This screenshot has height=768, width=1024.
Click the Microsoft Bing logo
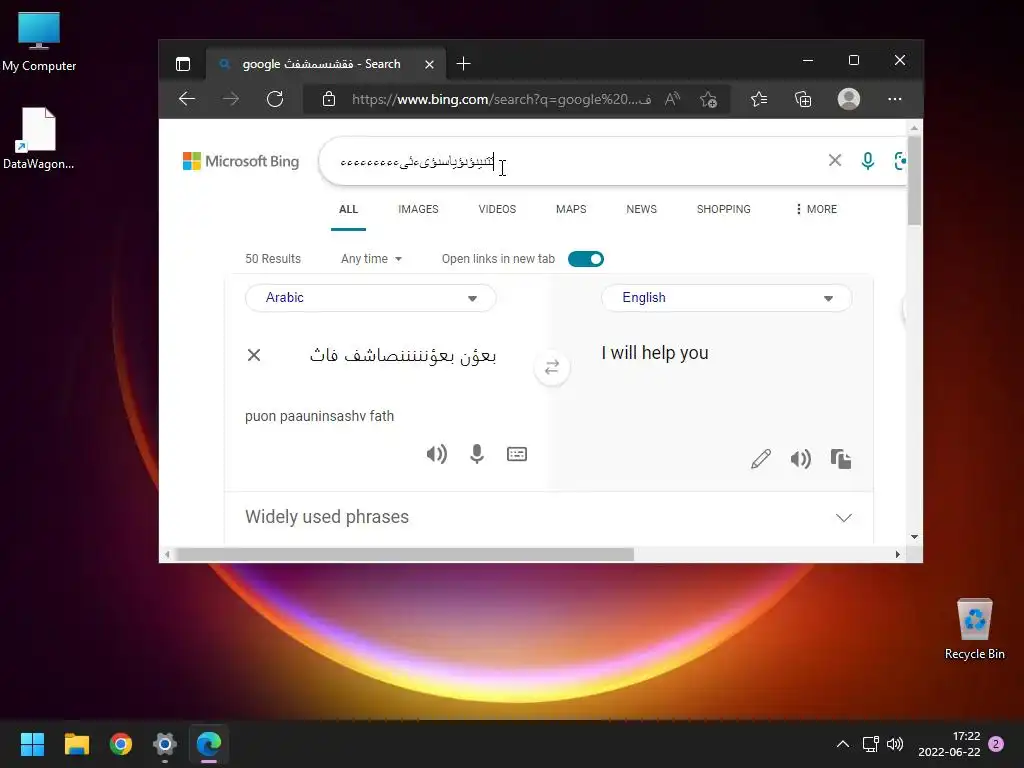point(240,161)
